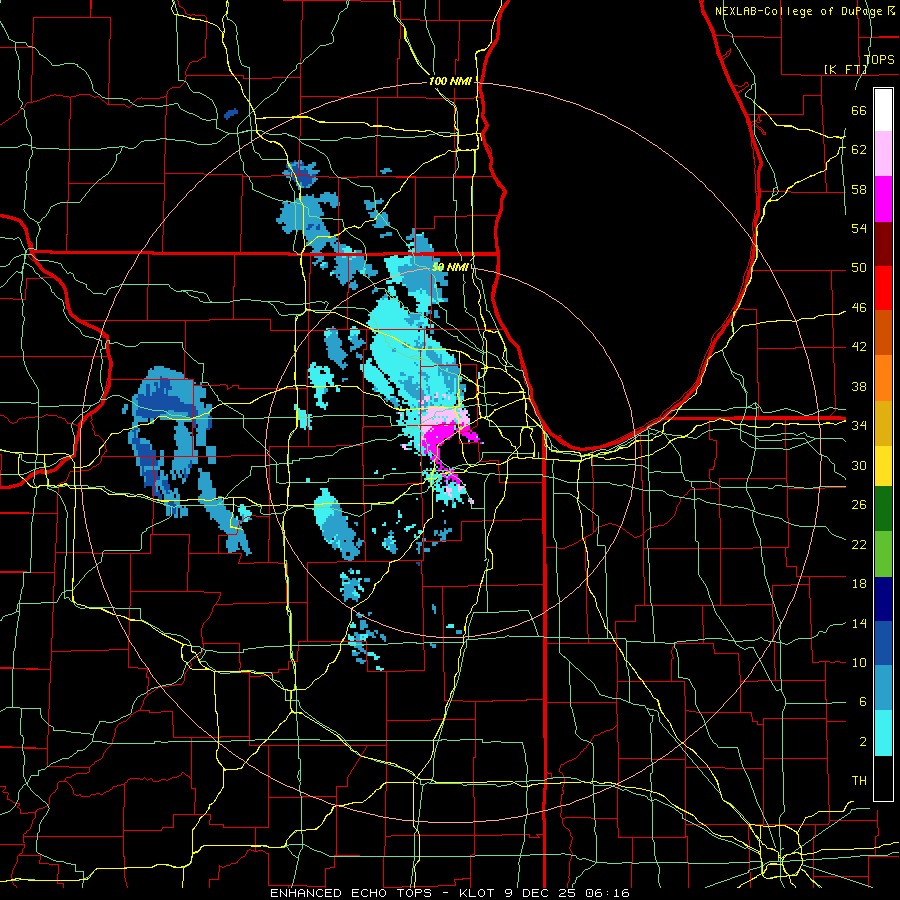Click the 14 value in the legend
Image resolution: width=900 pixels, height=900 pixels.
(x=859, y=623)
